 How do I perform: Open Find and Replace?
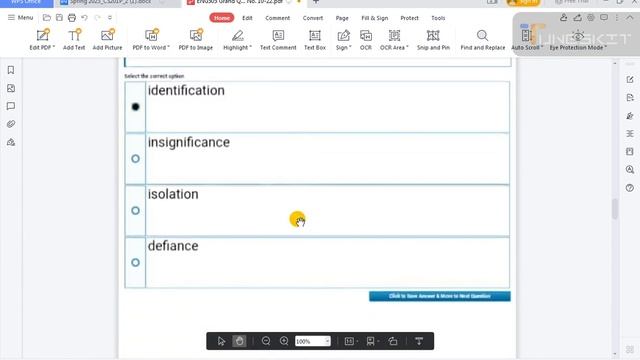(482, 40)
